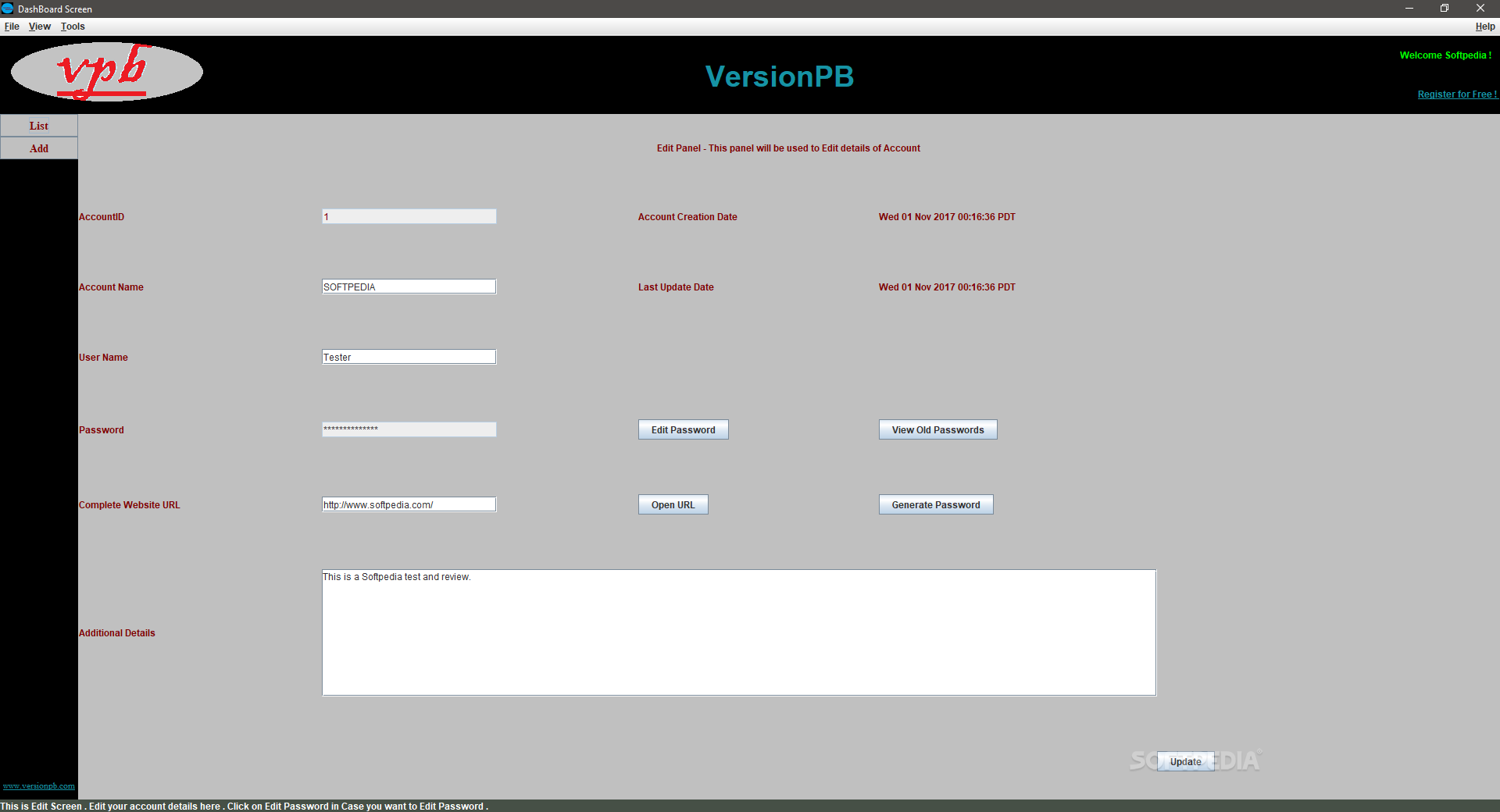Screen dimensions: 1500x812
Task: Switch to the Add sidebar tab
Action: click(x=39, y=148)
